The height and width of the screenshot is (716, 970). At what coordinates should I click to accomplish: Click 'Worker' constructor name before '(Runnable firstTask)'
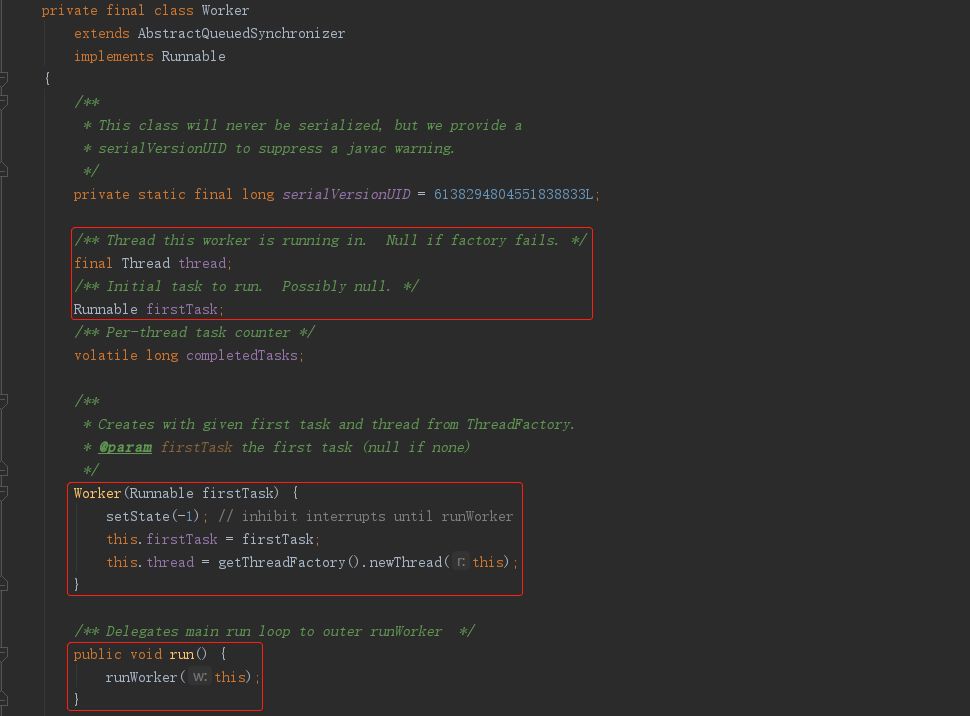tap(97, 493)
